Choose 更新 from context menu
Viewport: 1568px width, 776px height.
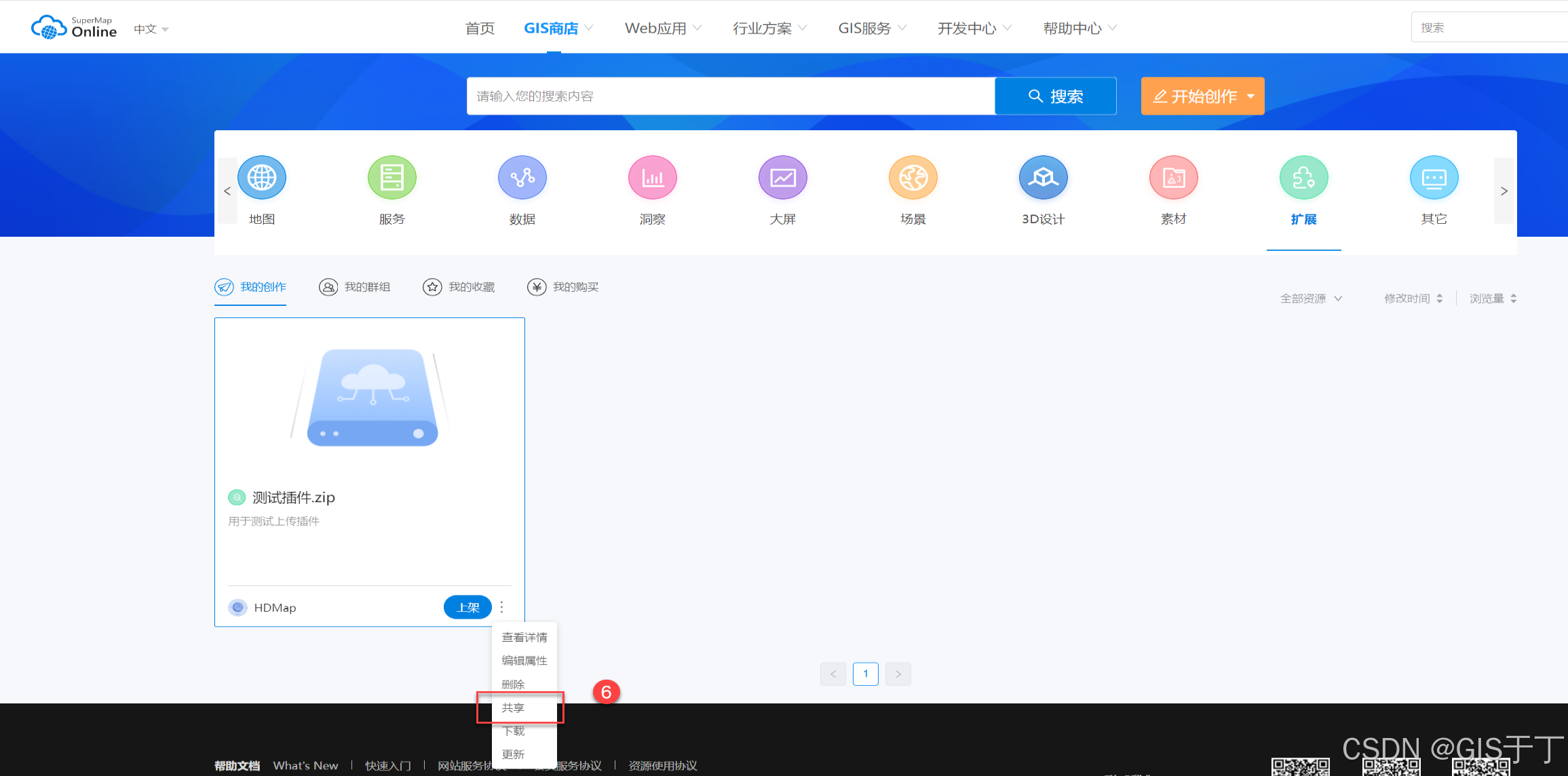(524, 754)
